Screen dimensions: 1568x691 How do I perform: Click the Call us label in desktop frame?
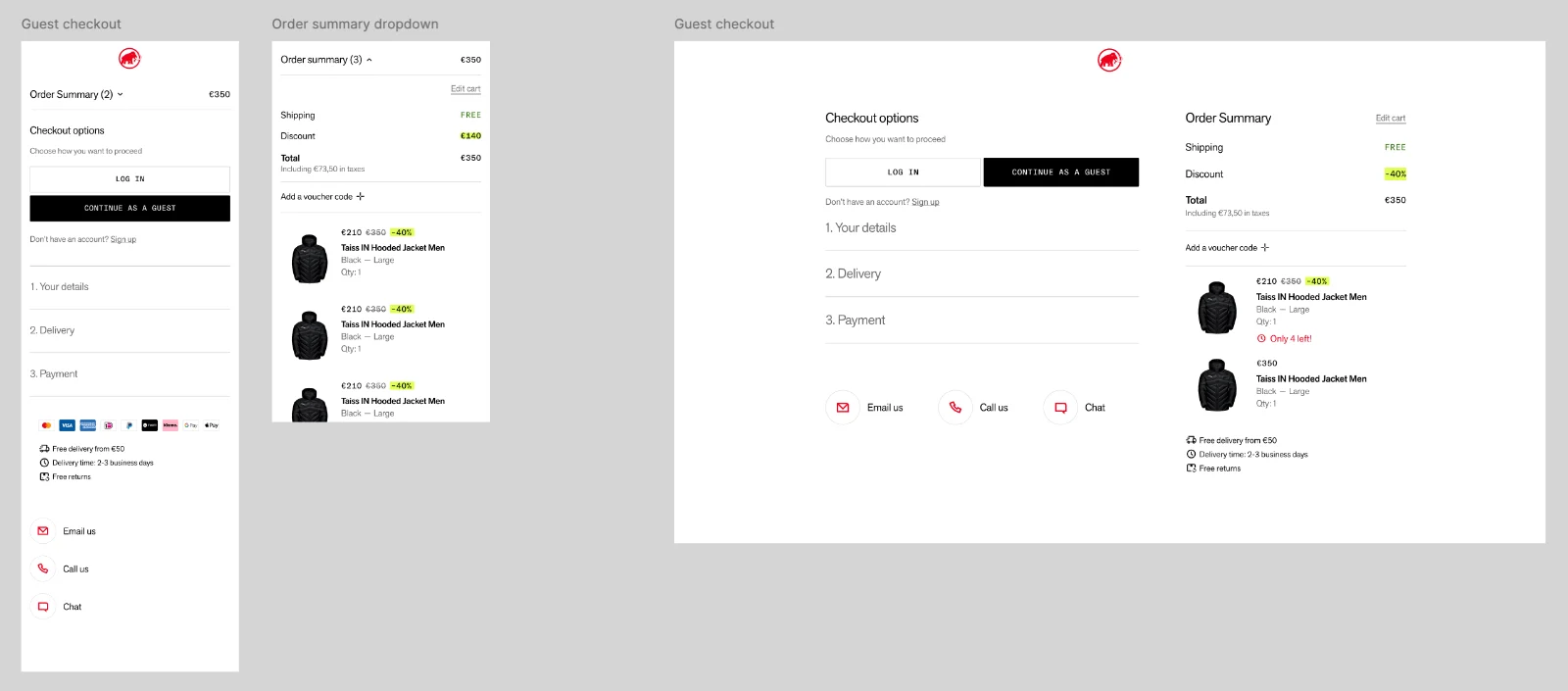[x=994, y=408]
